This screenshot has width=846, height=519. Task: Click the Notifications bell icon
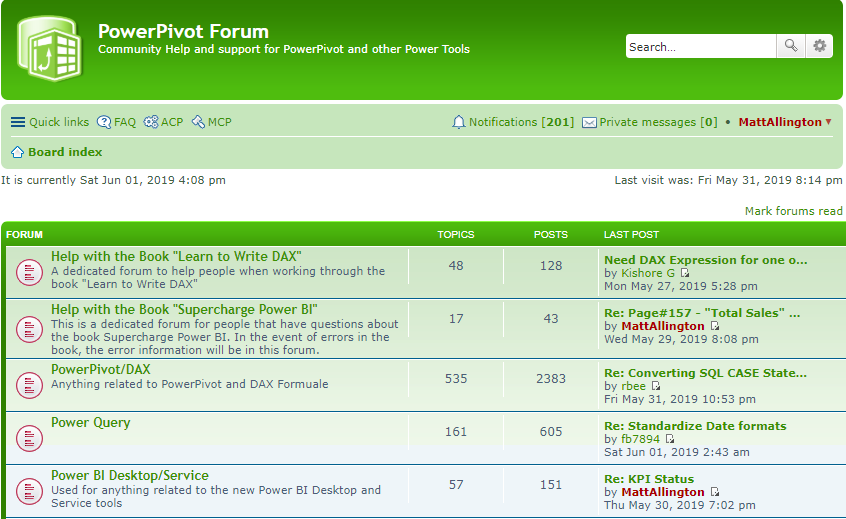(458, 122)
